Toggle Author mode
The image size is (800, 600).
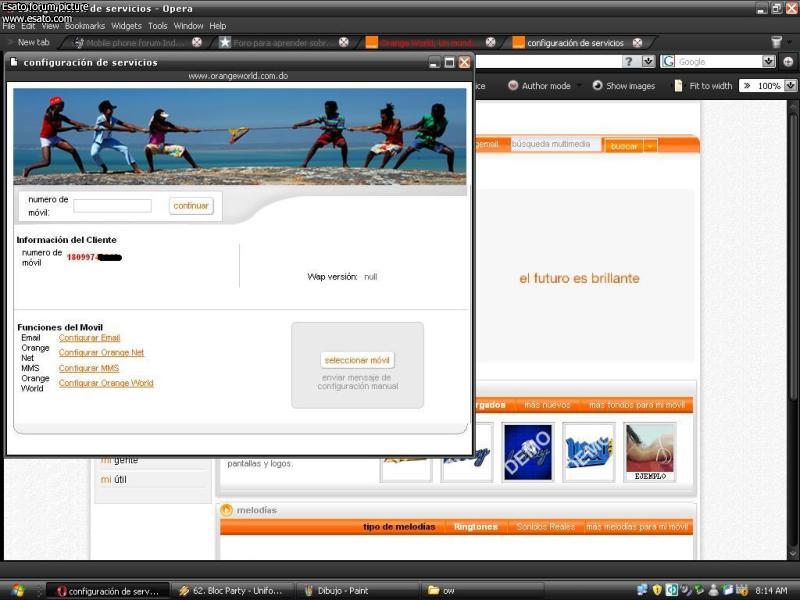539,86
